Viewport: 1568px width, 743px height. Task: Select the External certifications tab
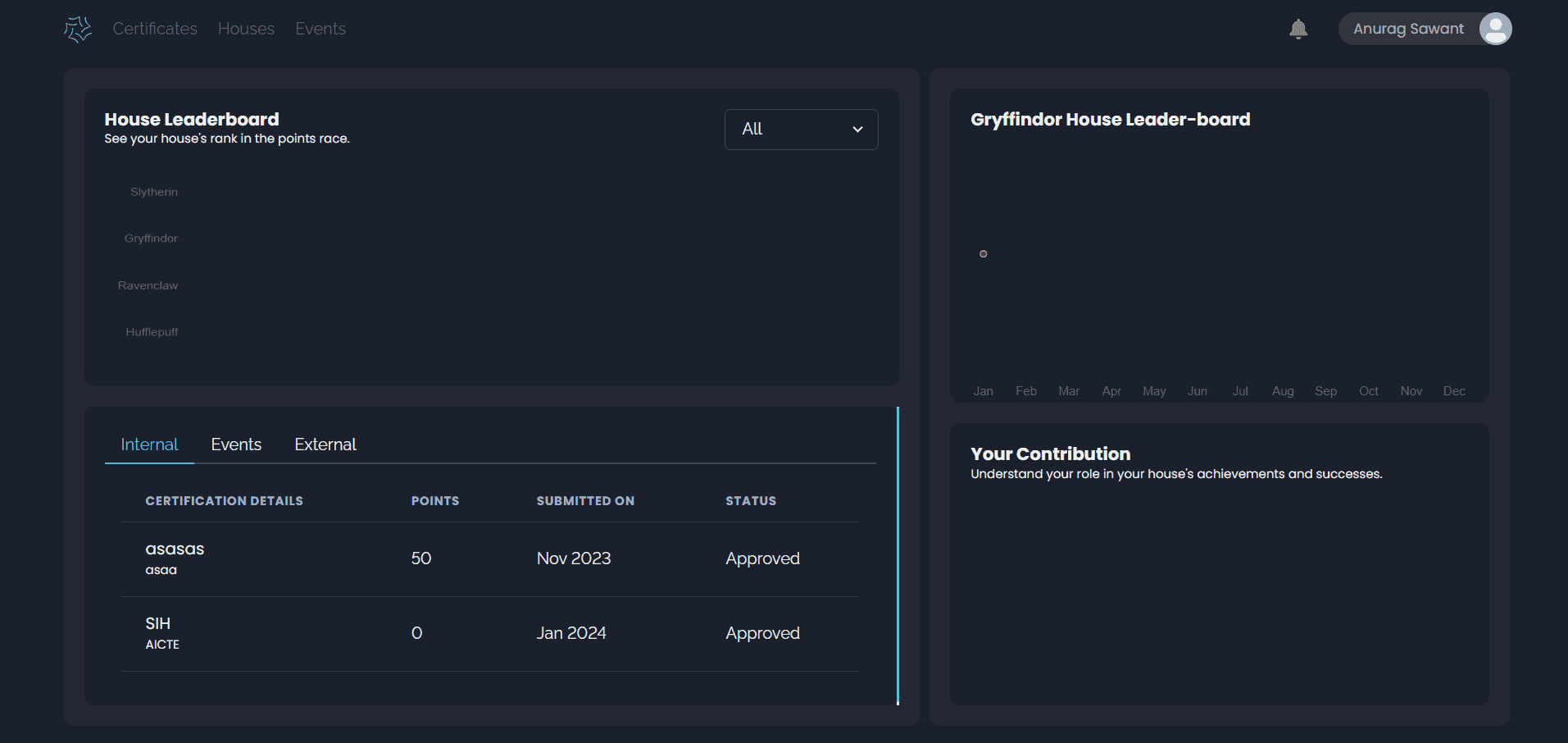(325, 444)
